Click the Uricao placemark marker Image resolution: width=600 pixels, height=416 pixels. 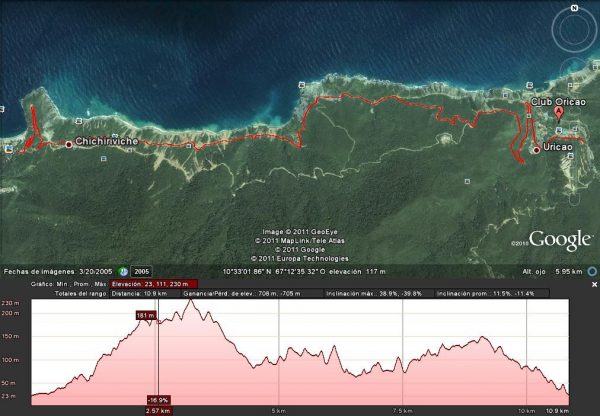(x=536, y=150)
